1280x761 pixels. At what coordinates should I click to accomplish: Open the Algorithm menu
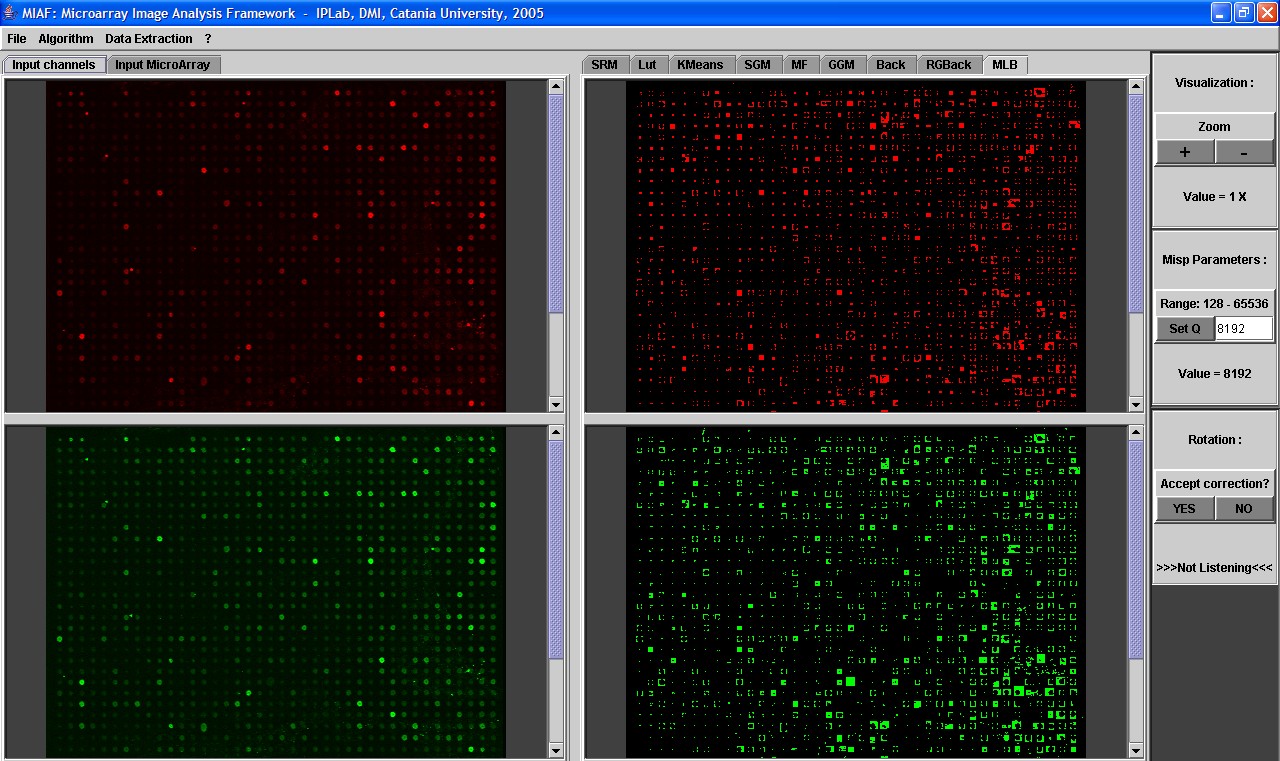tap(66, 38)
